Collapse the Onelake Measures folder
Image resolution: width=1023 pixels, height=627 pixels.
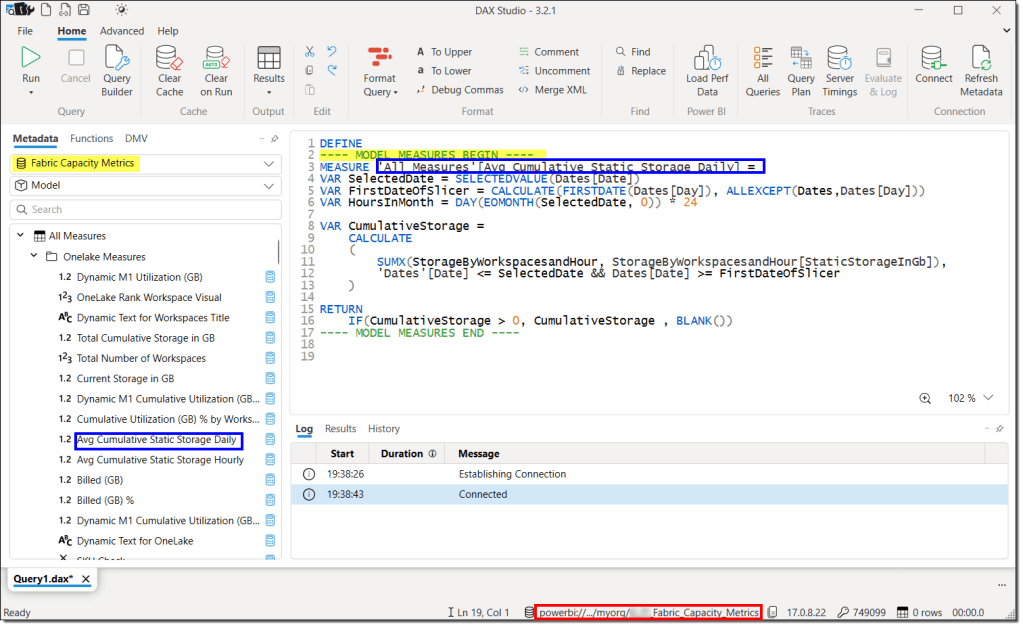coord(35,257)
